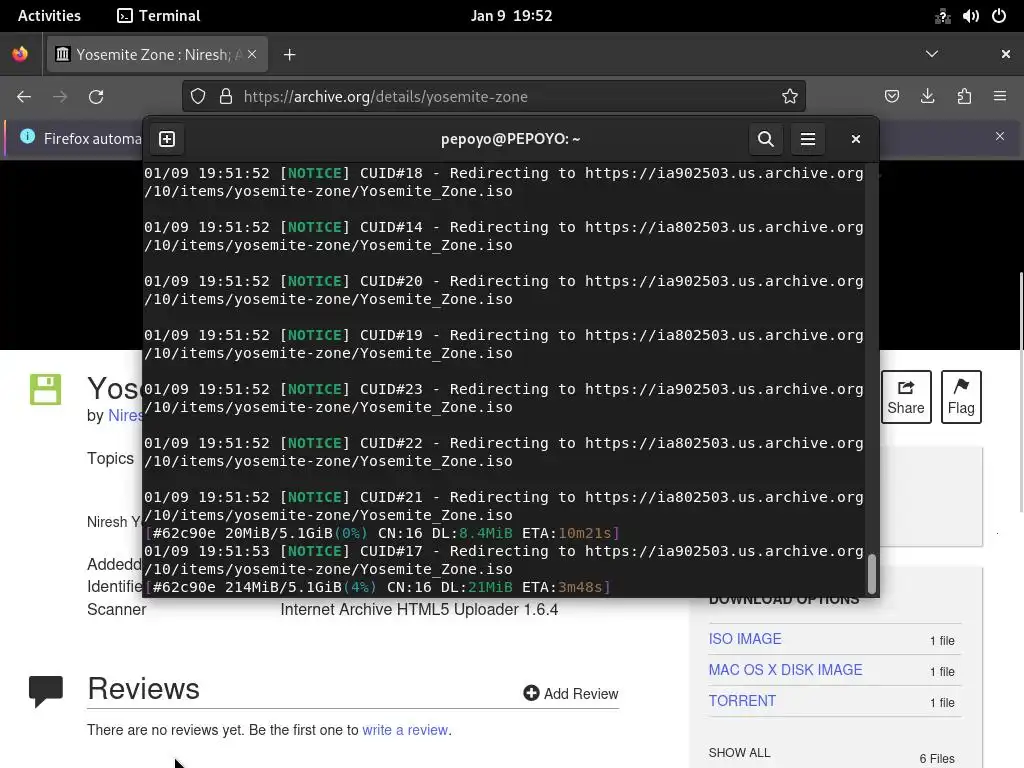Screen dimensions: 1024x768
Task: Open the Activities overview
Action: tap(49, 16)
